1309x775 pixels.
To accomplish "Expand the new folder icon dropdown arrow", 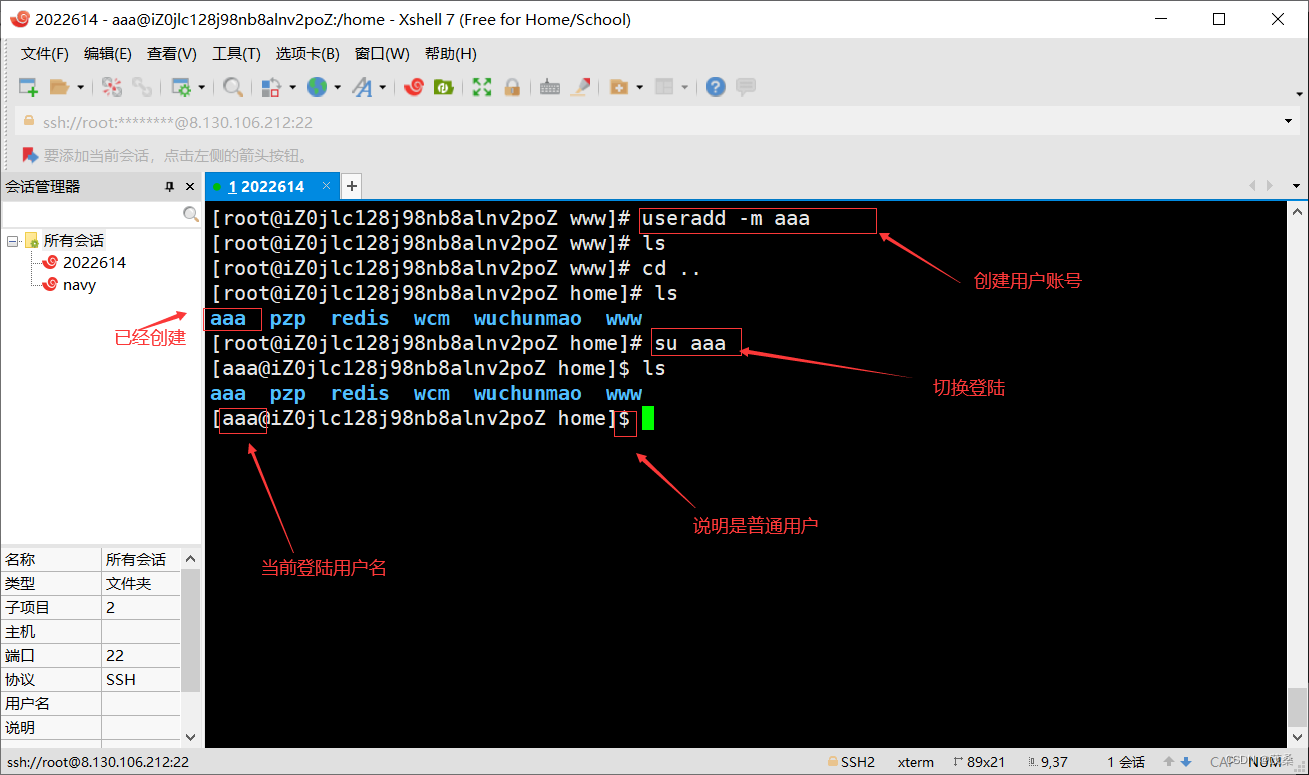I will pos(639,87).
